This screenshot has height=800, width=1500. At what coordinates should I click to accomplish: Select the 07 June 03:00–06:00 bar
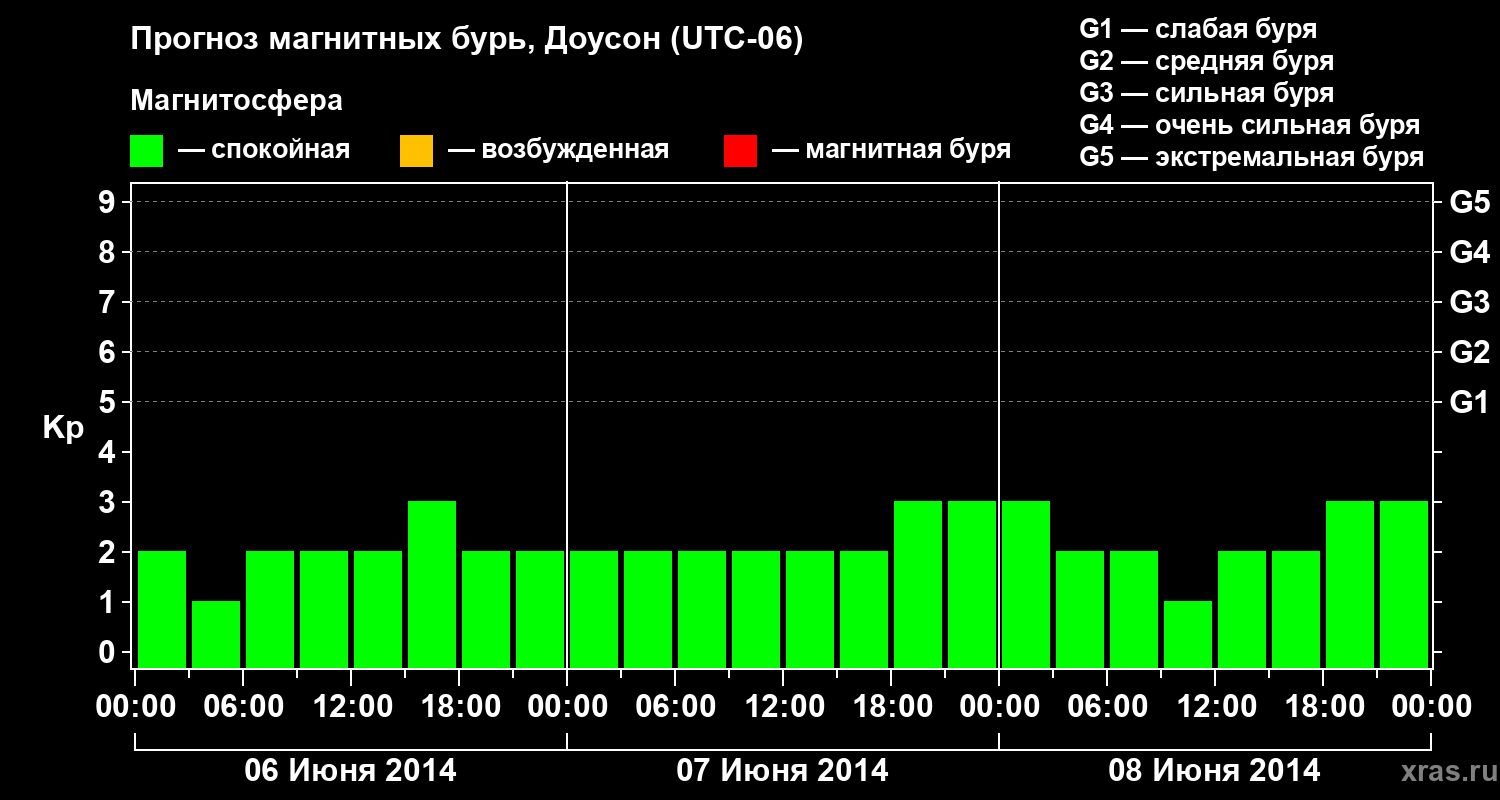pyautogui.click(x=648, y=609)
